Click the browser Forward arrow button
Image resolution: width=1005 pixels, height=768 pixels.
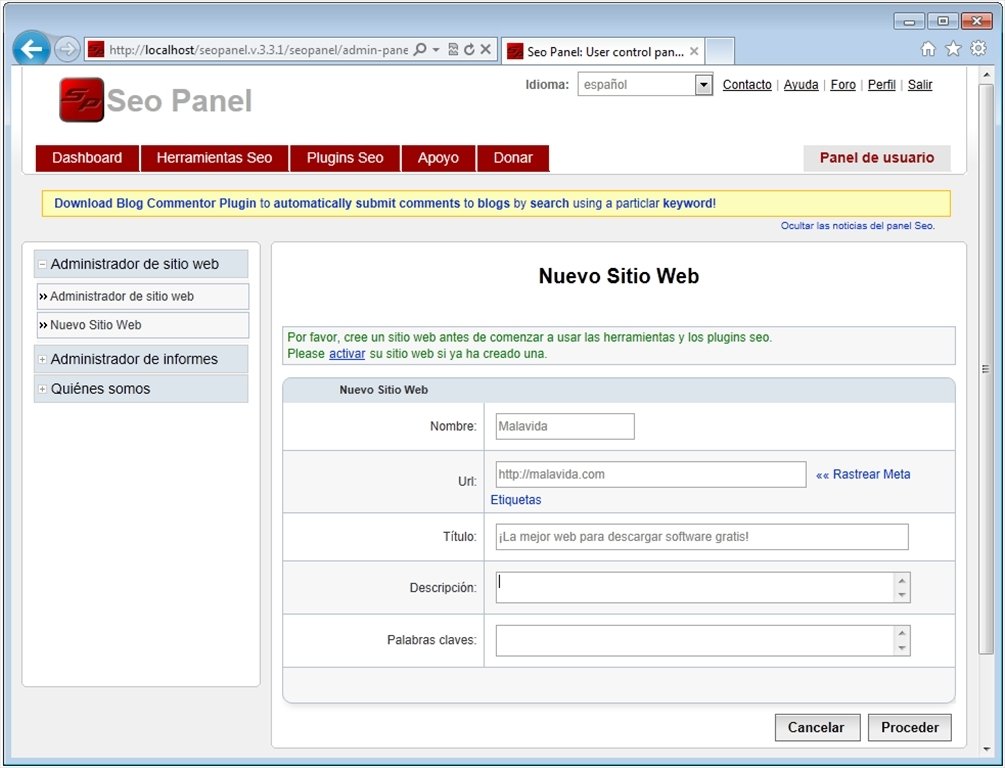tap(67, 49)
